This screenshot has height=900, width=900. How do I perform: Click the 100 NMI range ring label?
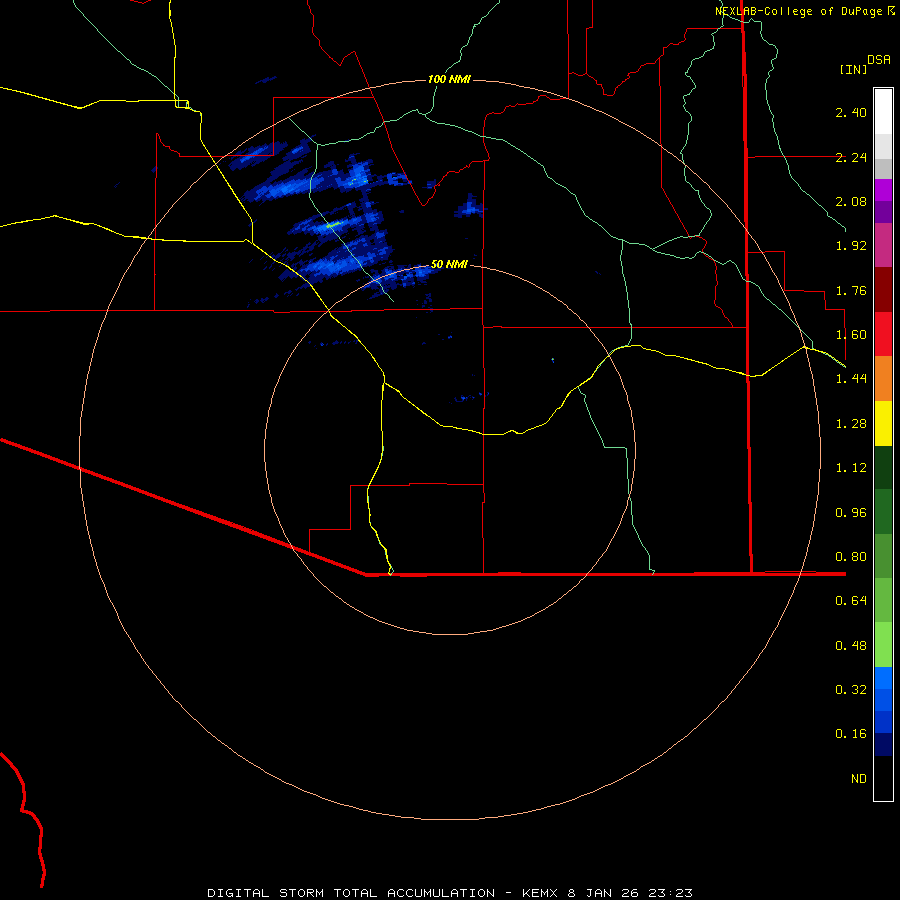[449, 79]
